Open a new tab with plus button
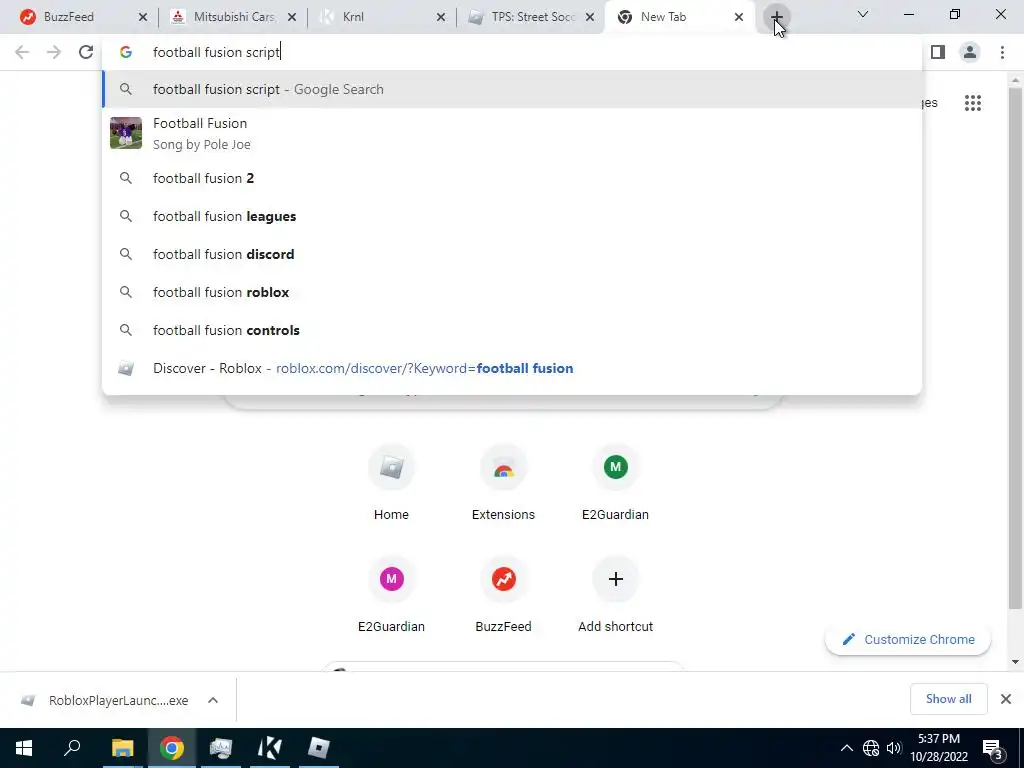The height and width of the screenshot is (768, 1024). click(776, 17)
